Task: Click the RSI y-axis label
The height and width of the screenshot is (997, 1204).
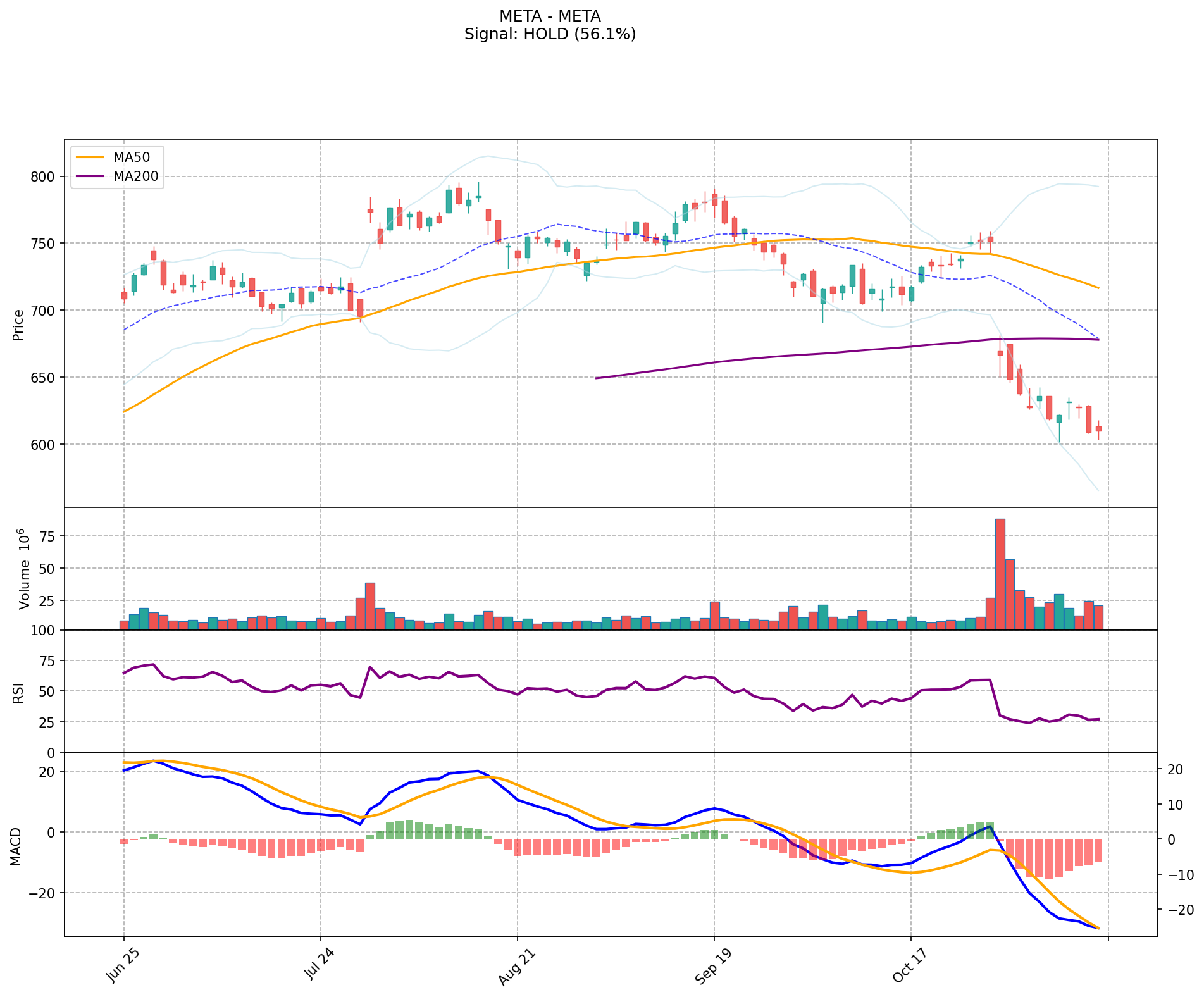Action: (18, 692)
